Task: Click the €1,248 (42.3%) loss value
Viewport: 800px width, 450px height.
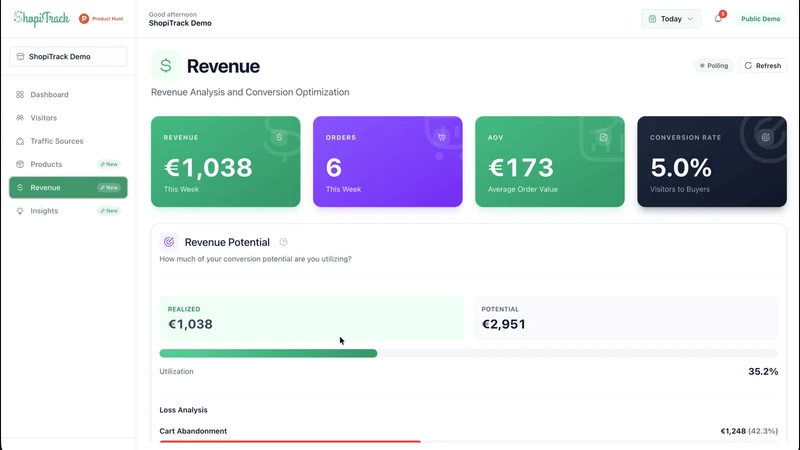Action: [x=749, y=431]
